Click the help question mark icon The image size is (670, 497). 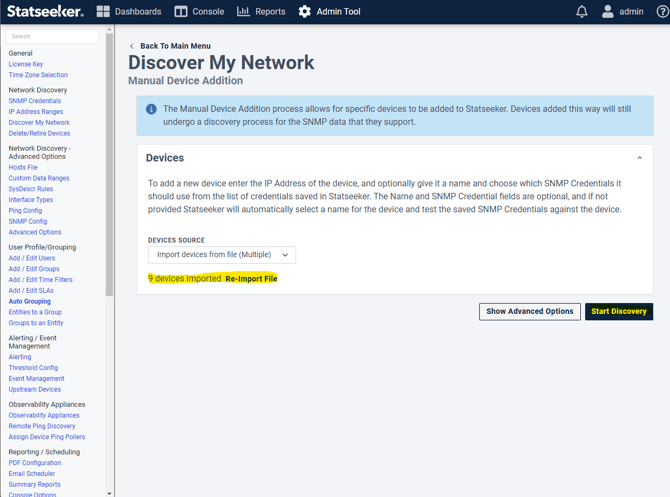662,12
